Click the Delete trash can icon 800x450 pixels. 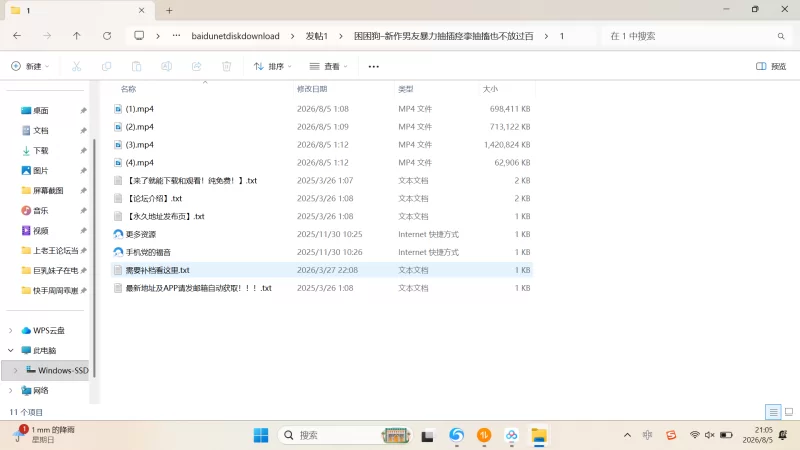point(227,66)
